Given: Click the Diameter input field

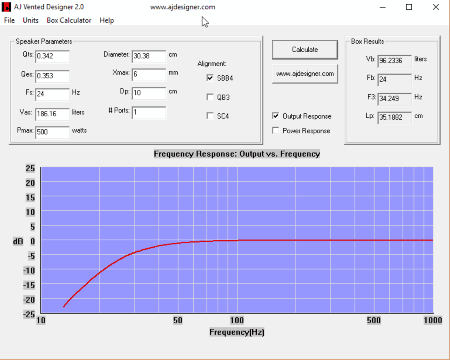Looking at the screenshot, I should [x=149, y=56].
